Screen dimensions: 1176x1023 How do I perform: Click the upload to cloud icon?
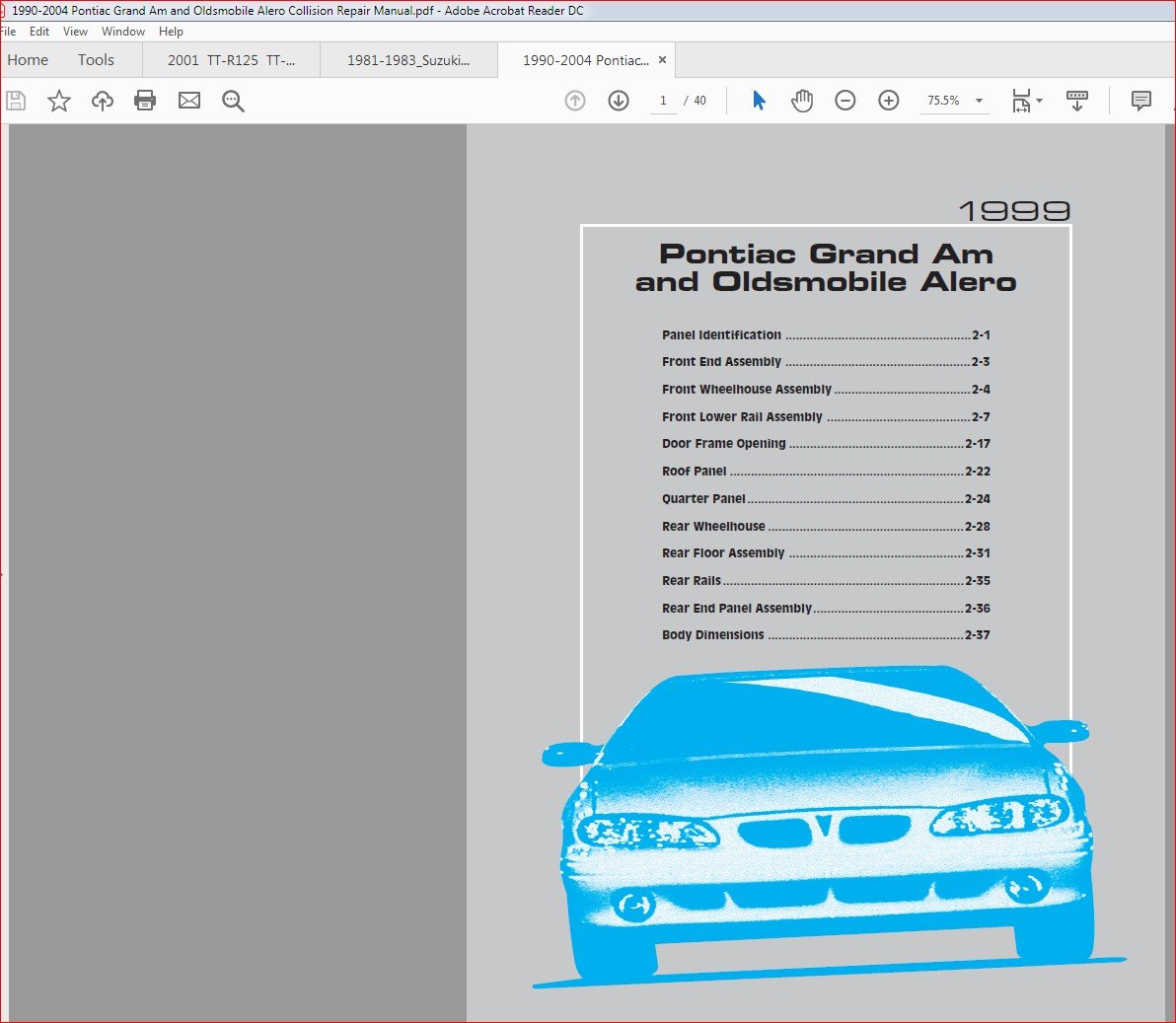[x=102, y=101]
